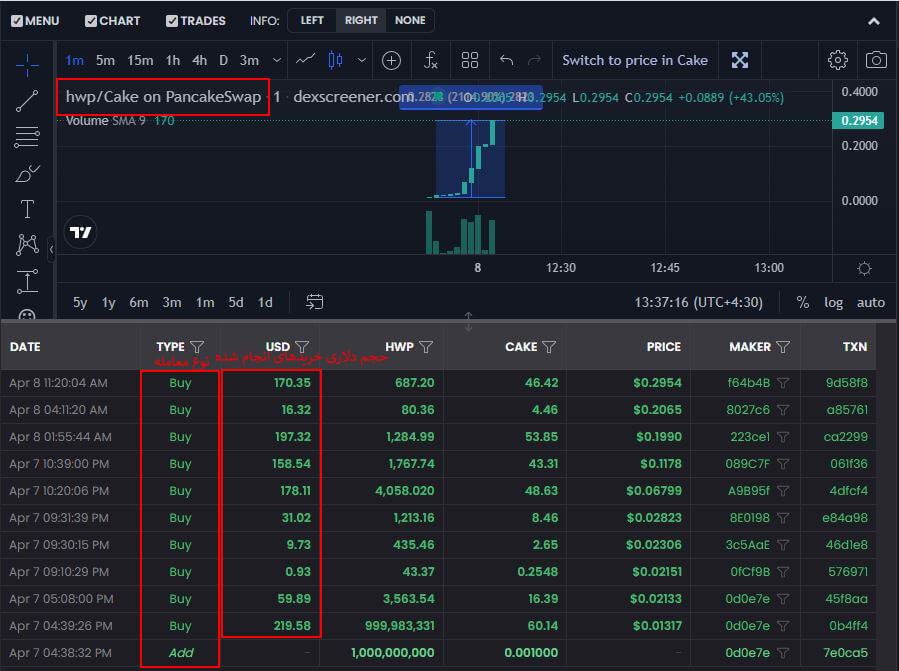Open the go-to-date calendar icon
Viewport: 899px width, 671px height.
click(x=314, y=302)
